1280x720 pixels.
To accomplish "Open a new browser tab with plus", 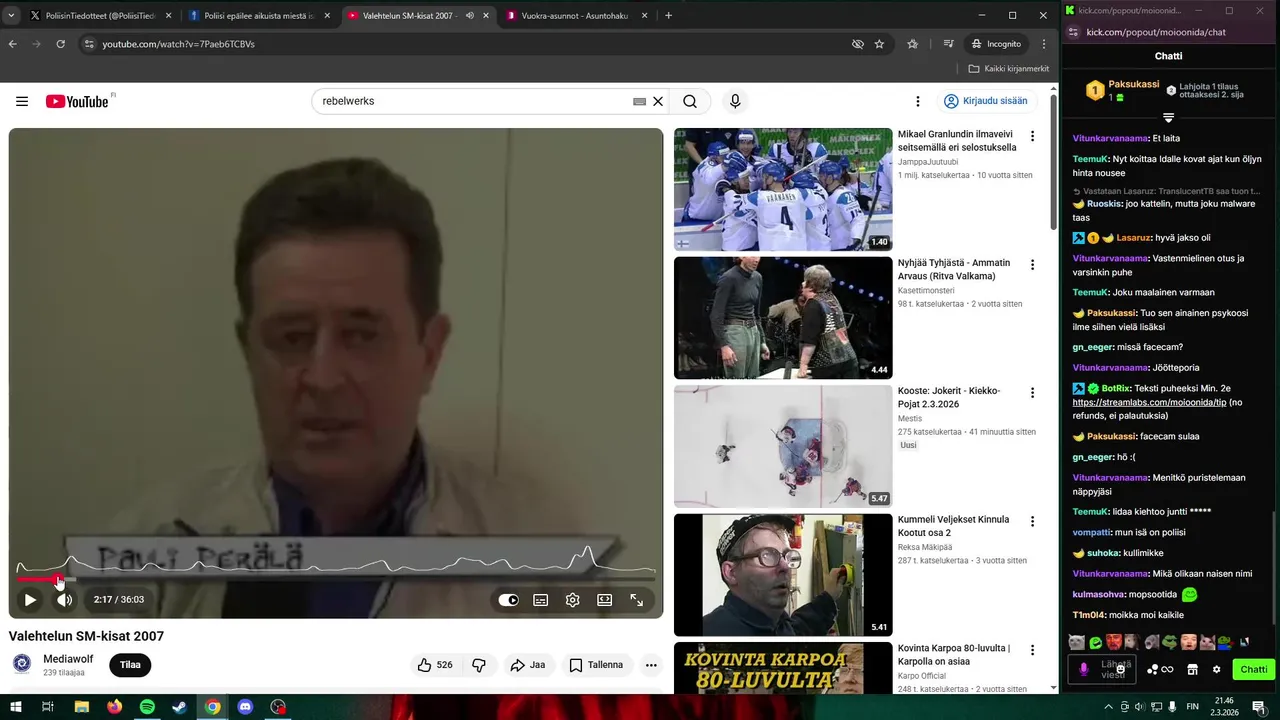I will click(669, 16).
